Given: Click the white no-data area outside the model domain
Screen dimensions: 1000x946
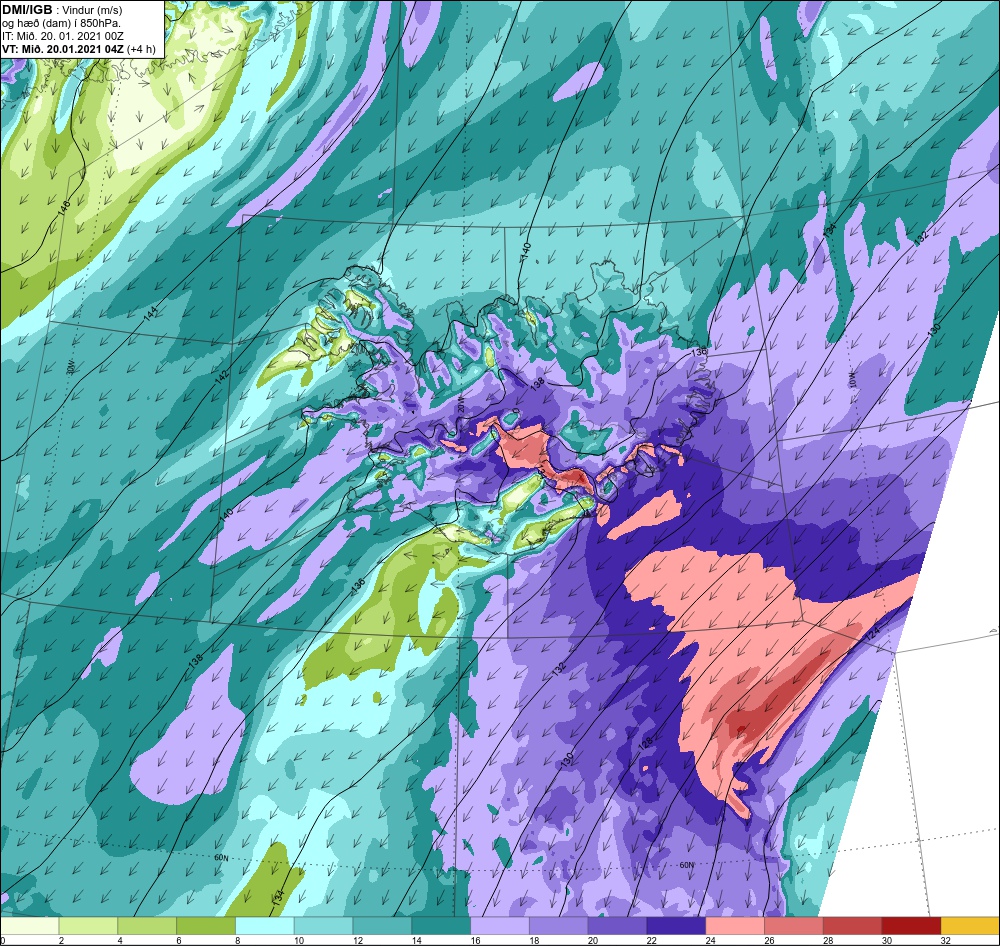Looking at the screenshot, I should click(943, 734).
